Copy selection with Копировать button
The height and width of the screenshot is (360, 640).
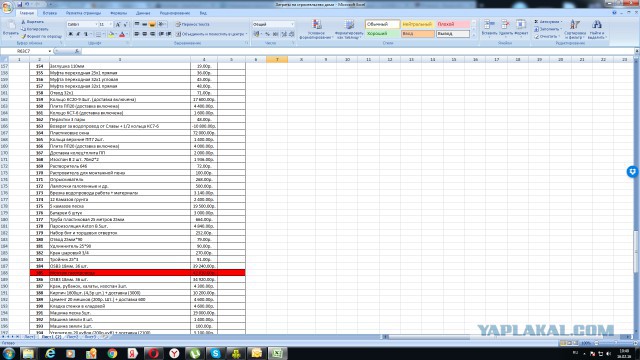coord(35,29)
